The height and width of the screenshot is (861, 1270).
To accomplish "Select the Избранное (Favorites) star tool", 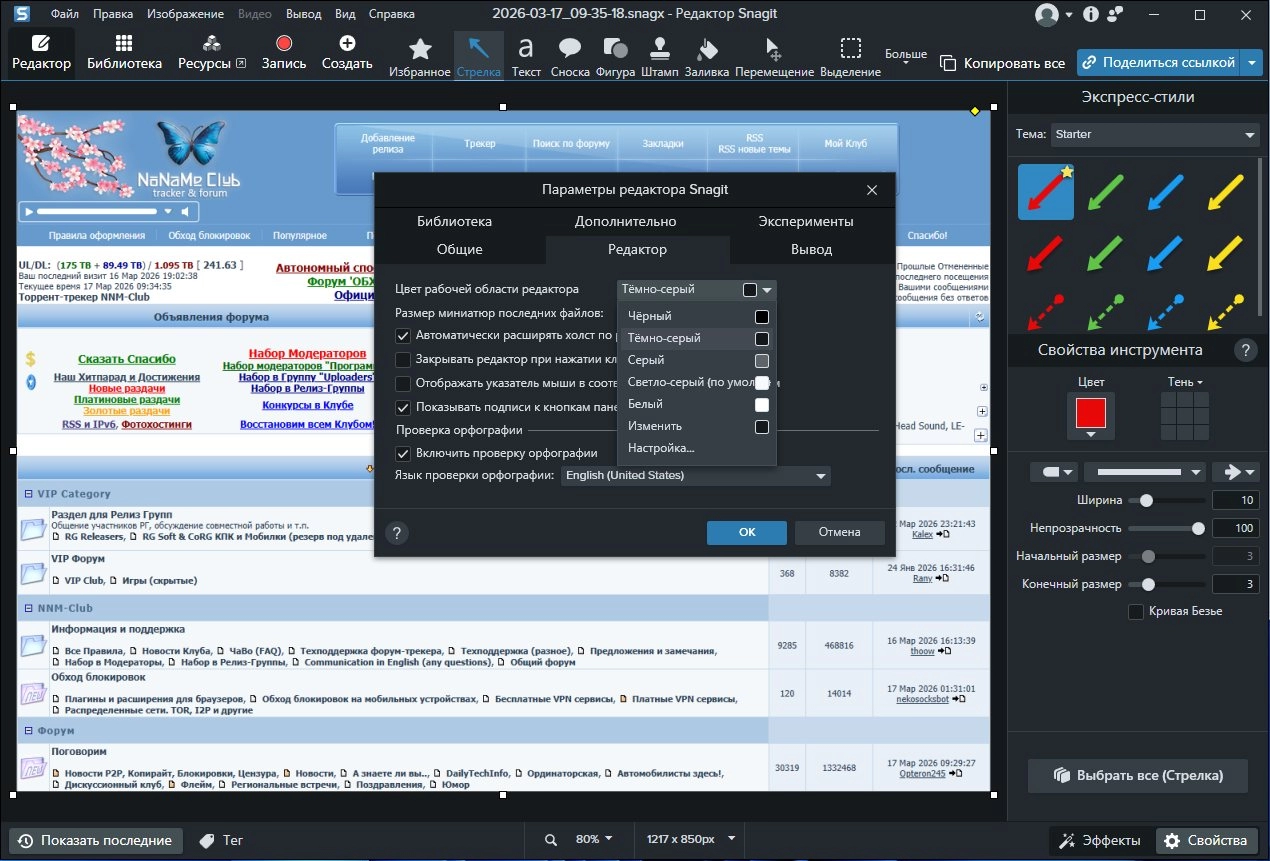I will pyautogui.click(x=420, y=56).
